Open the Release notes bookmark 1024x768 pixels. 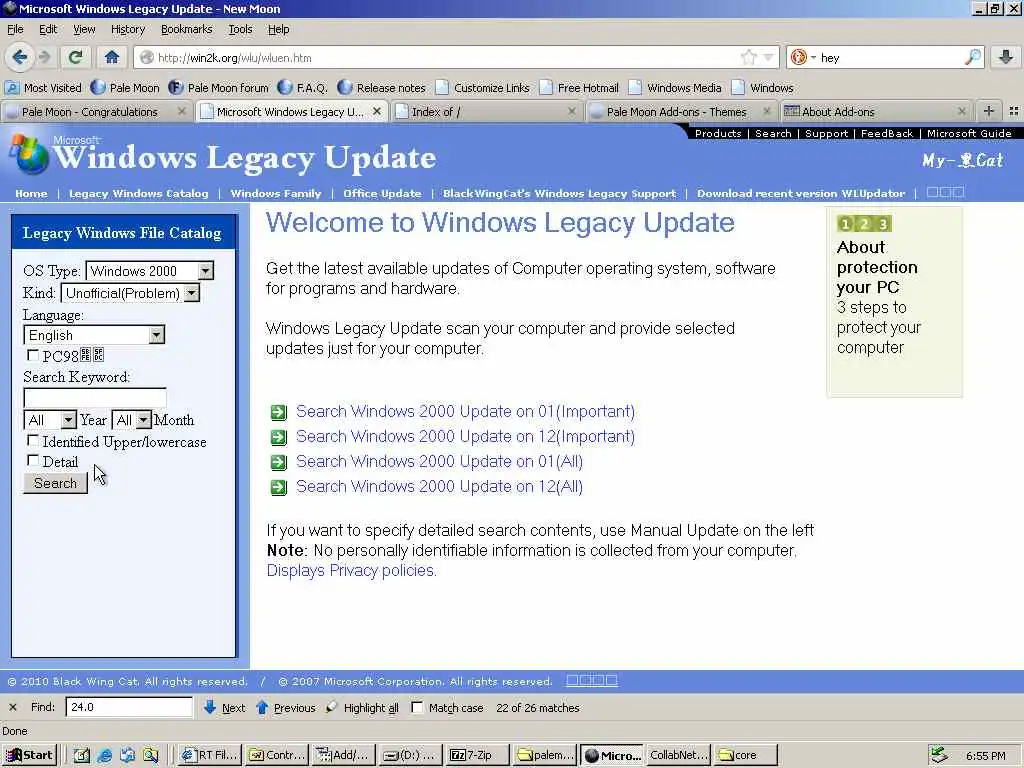381,88
